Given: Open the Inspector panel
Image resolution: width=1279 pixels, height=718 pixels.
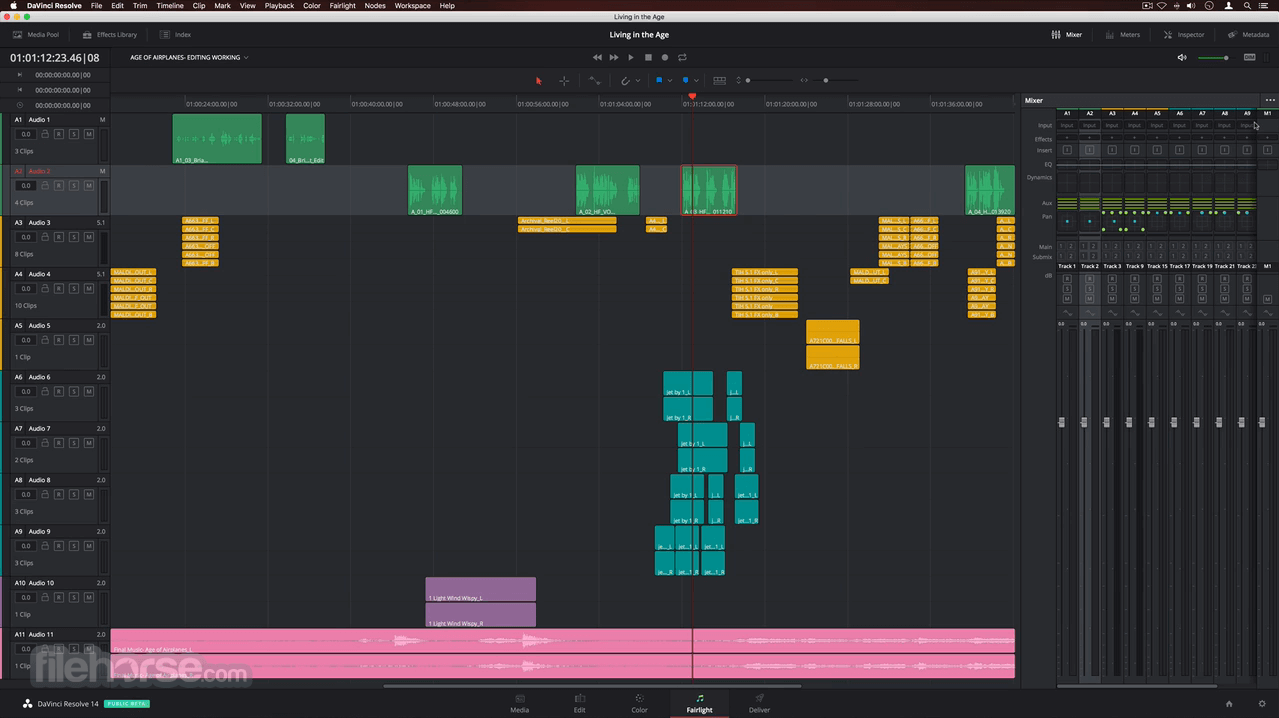Looking at the screenshot, I should coord(1184,34).
